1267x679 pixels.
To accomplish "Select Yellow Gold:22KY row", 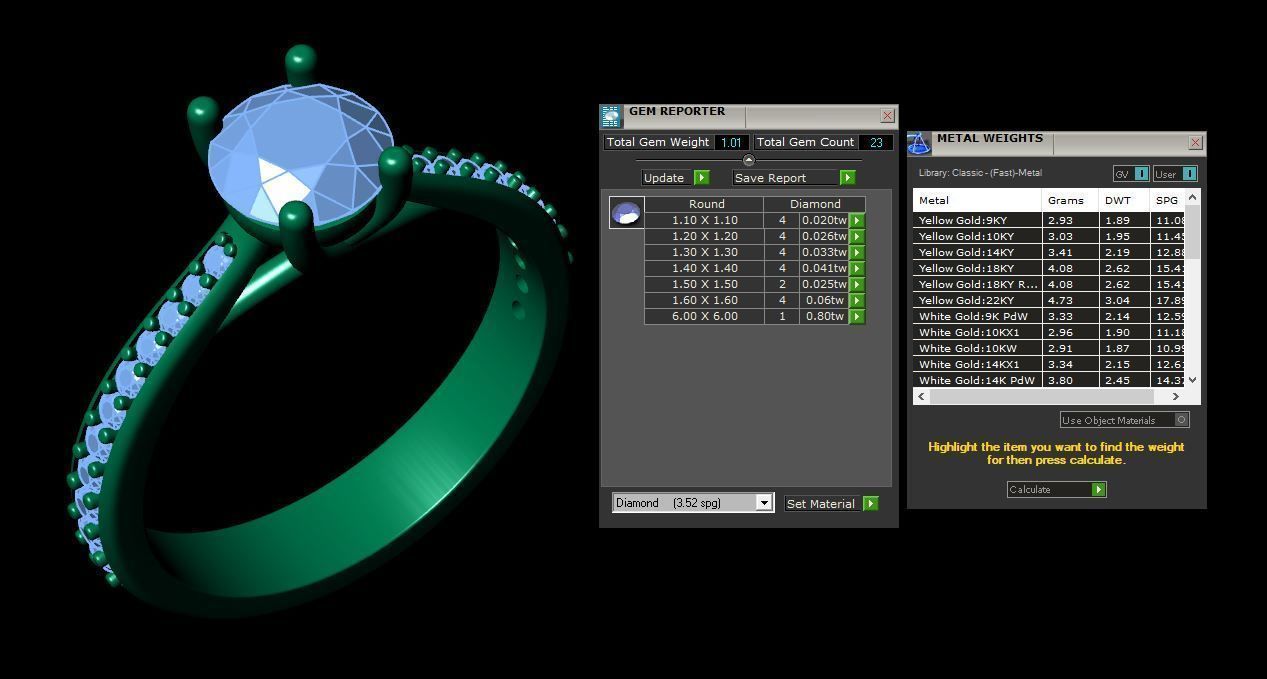I will [x=1049, y=300].
